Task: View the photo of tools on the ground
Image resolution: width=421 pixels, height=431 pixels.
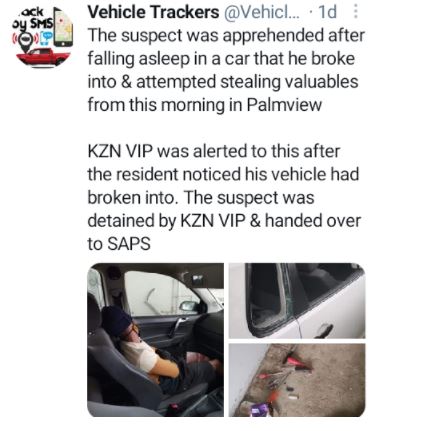Action: (x=297, y=380)
